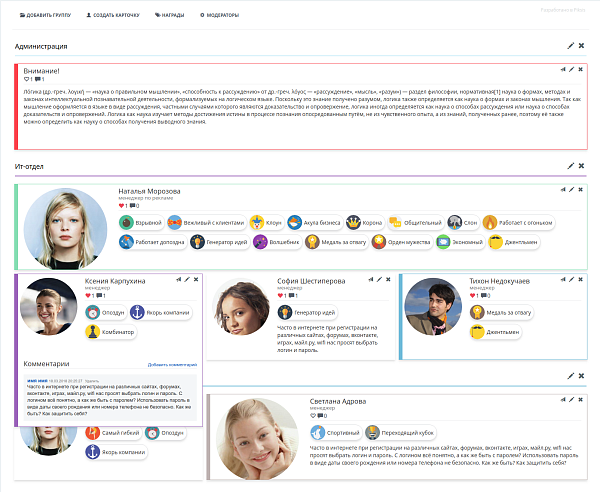The height and width of the screenshot is (492, 600).
Task: Close Ксения Карпухина's card with the X icon
Action: 196,280
